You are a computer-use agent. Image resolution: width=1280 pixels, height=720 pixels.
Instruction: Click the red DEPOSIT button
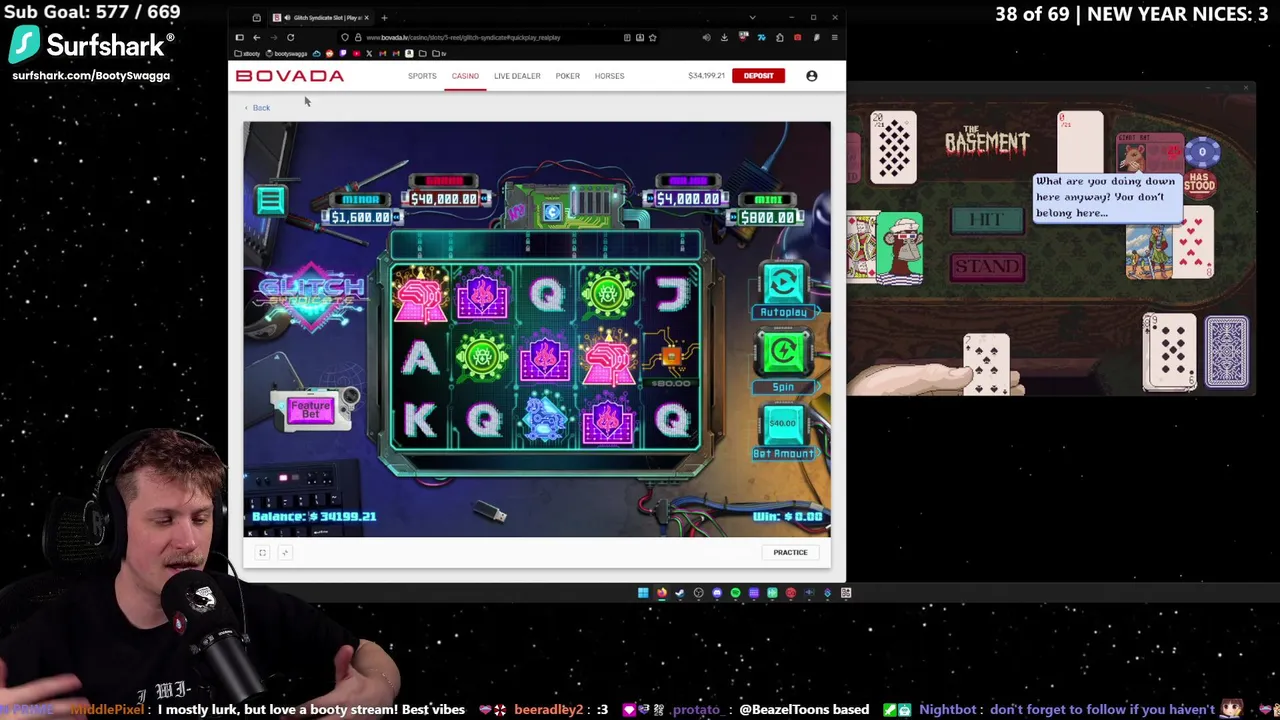tap(758, 76)
